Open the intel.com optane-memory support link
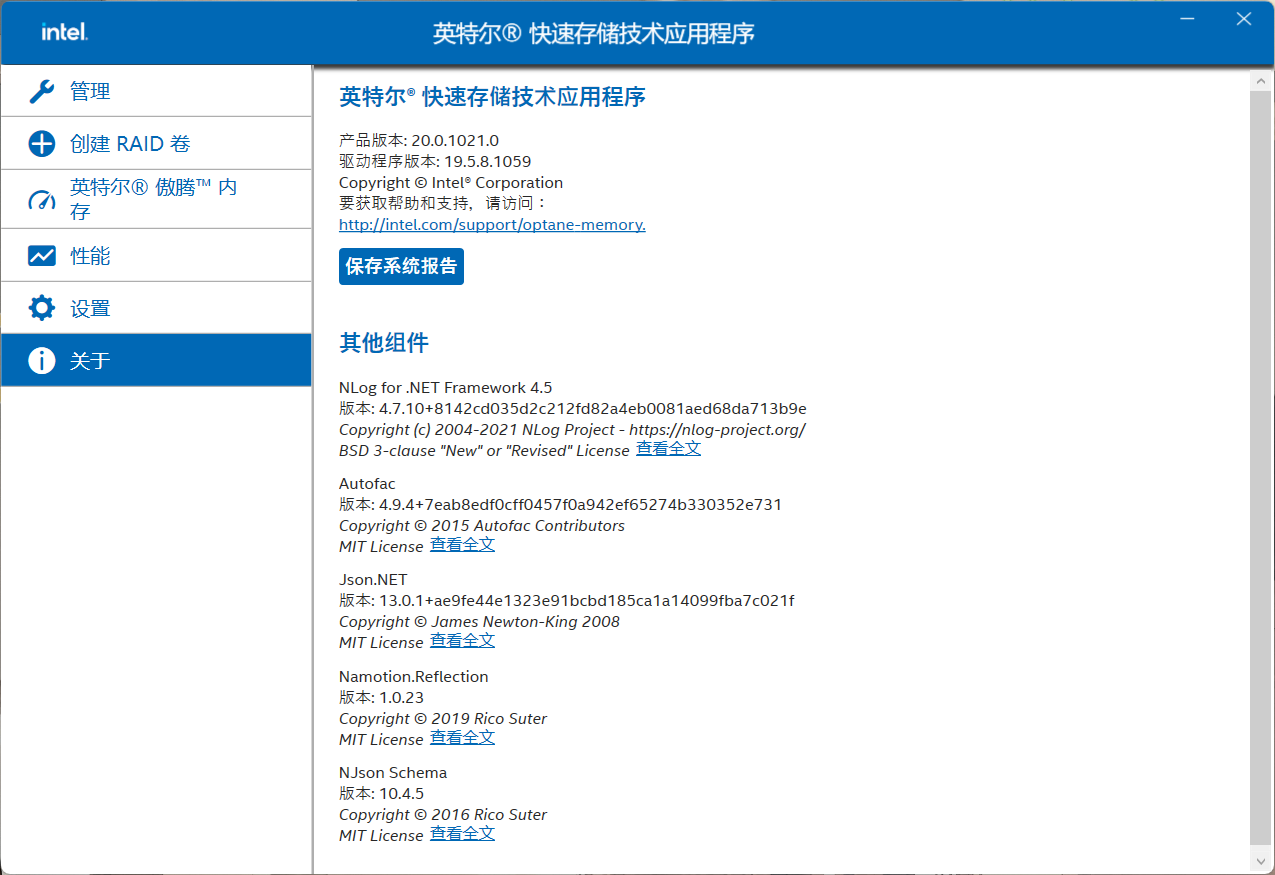 click(492, 225)
